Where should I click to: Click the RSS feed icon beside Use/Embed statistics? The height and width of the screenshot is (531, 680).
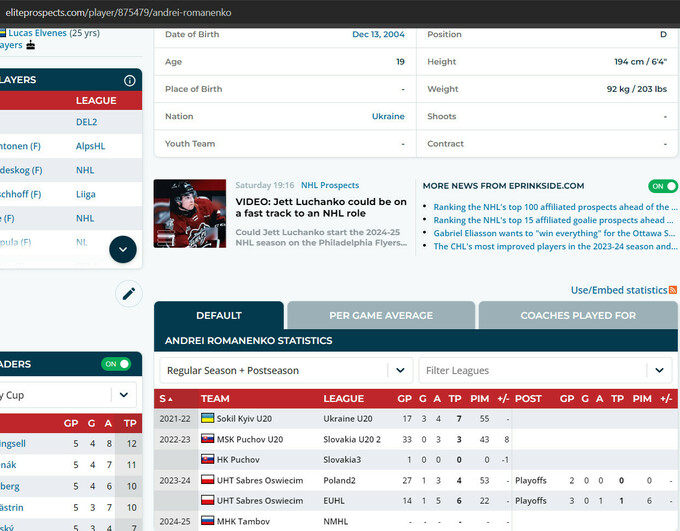[673, 290]
